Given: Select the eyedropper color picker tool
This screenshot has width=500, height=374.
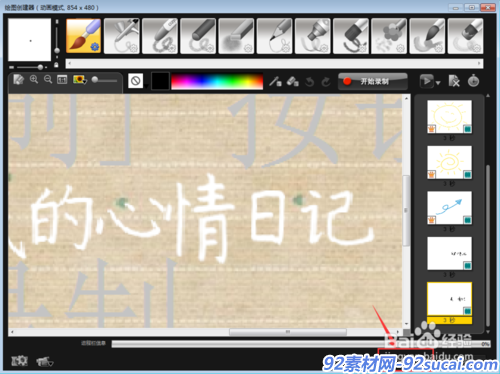Looking at the screenshot, I should click(x=275, y=81).
